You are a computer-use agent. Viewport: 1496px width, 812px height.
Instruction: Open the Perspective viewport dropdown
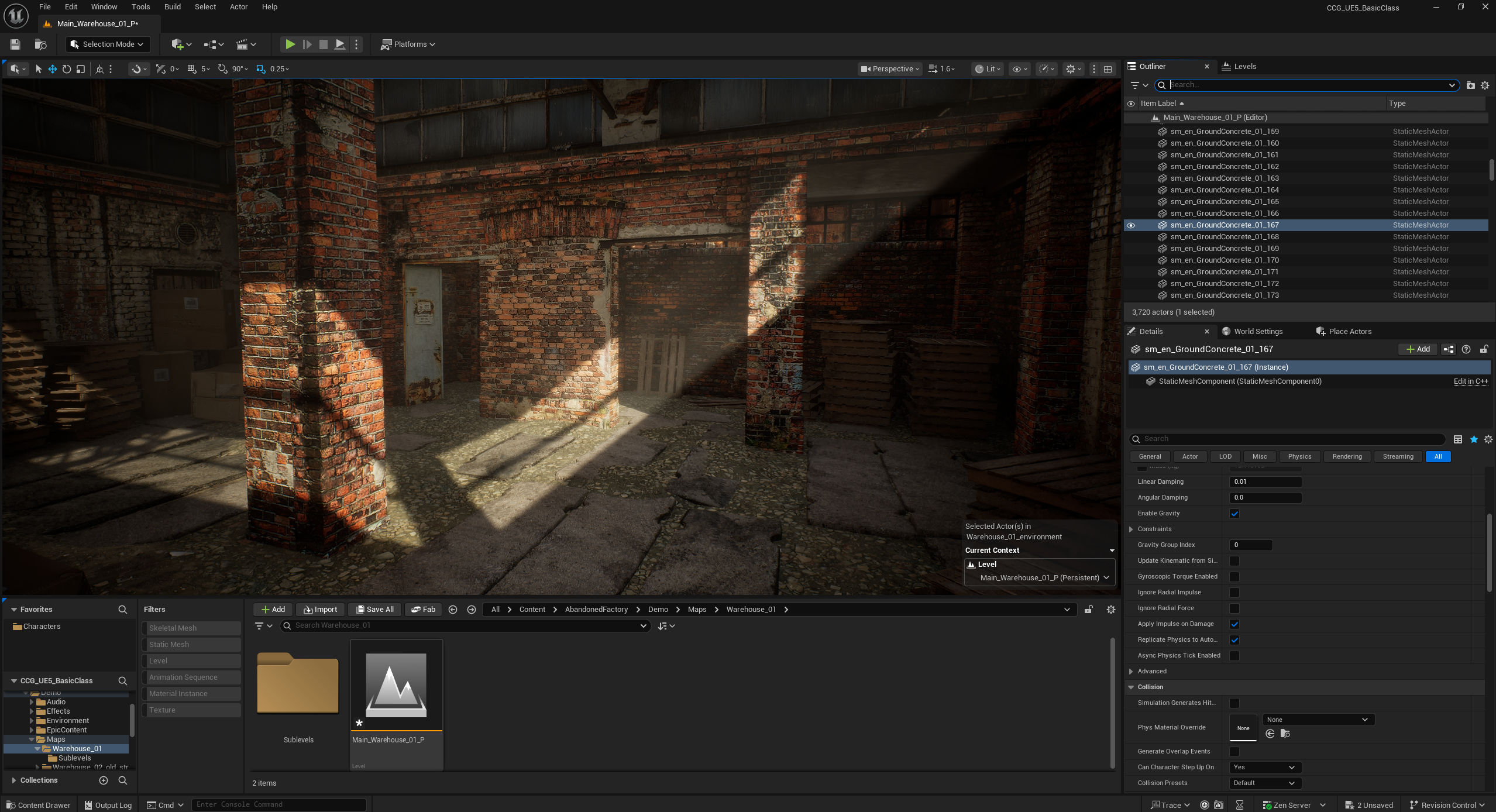click(x=890, y=69)
